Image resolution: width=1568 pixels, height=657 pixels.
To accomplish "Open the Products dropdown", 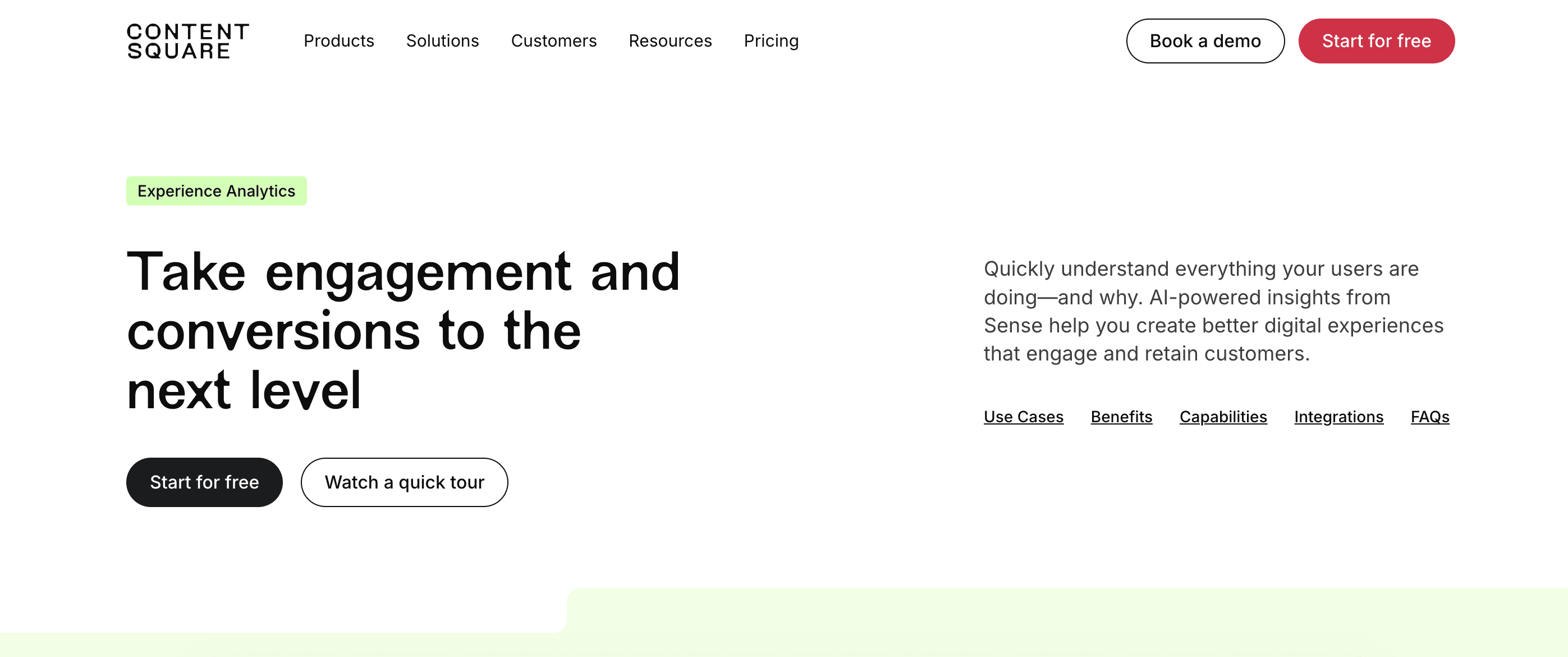I will tap(339, 41).
